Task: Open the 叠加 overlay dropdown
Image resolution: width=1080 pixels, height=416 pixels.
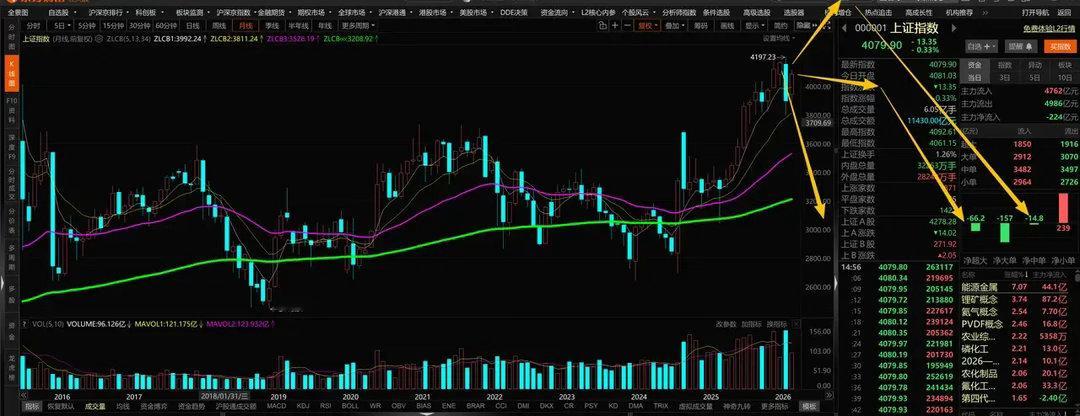Action: coord(675,25)
